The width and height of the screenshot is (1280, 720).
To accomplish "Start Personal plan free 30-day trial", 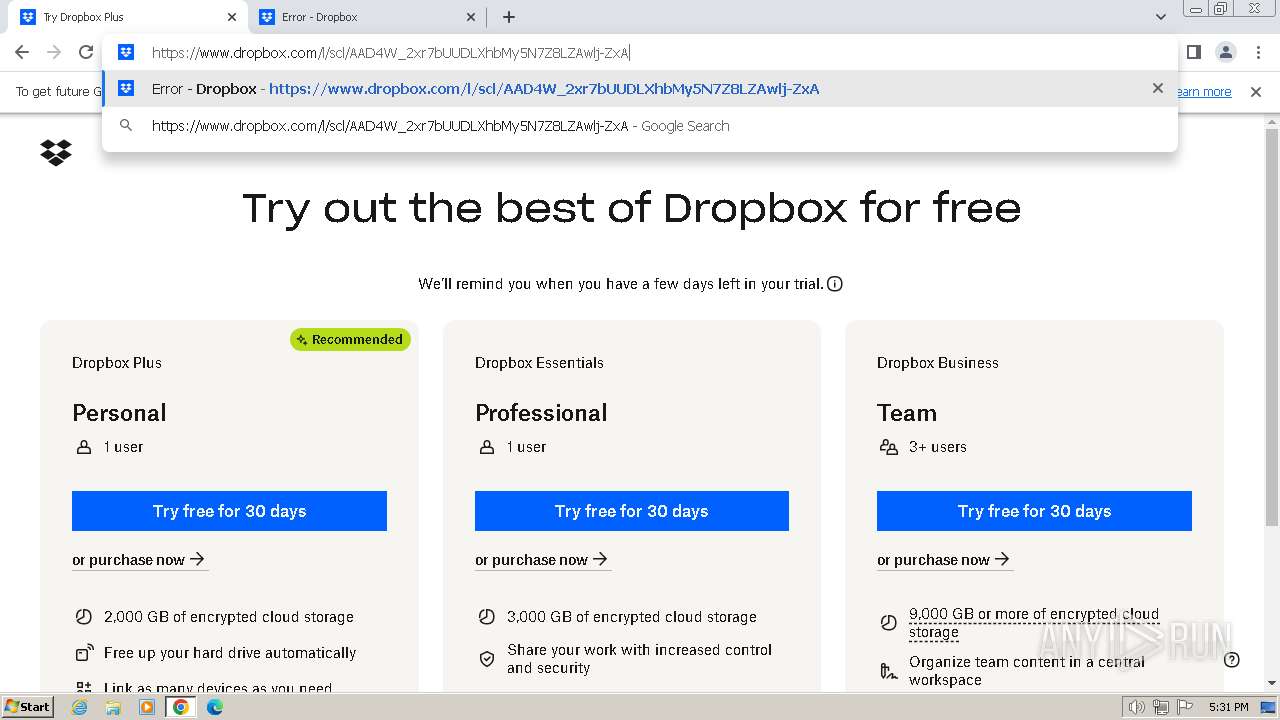I will click(x=229, y=511).
